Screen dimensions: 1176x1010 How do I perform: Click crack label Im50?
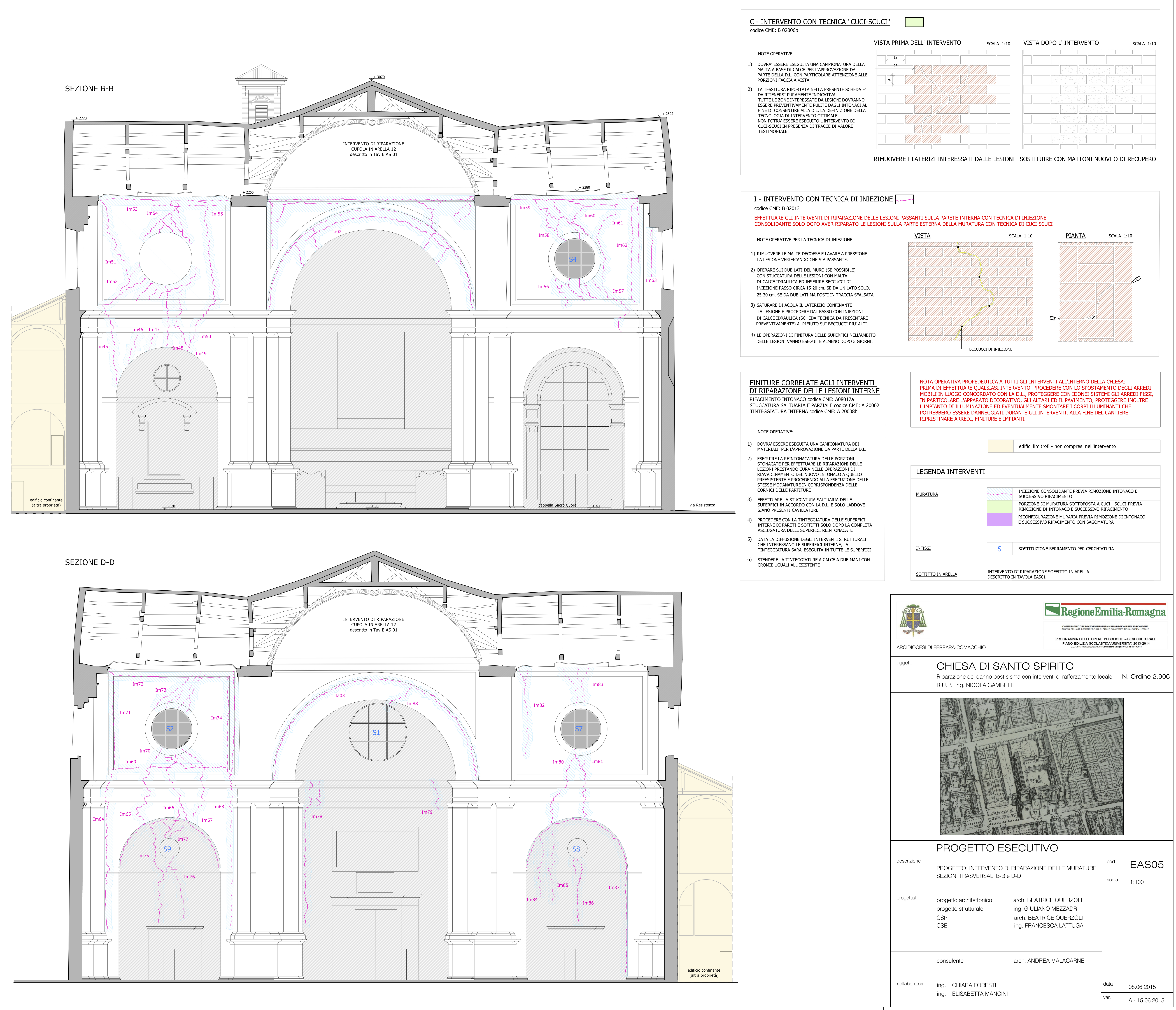[x=206, y=336]
